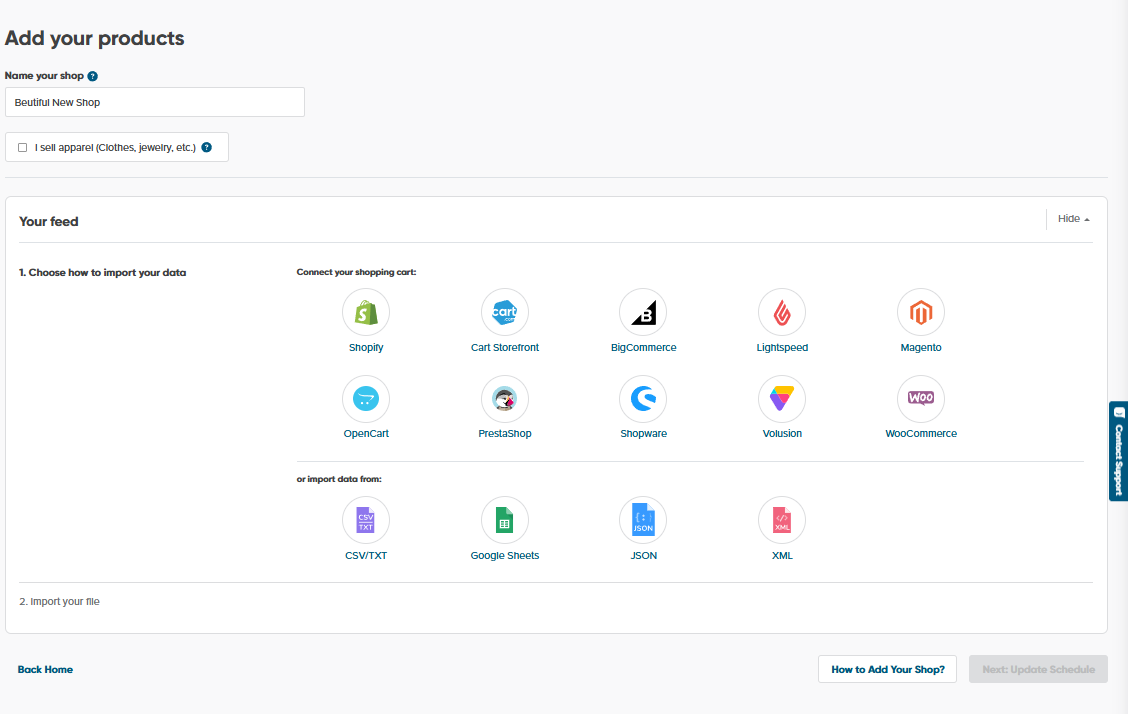
Task: Connect the BigCommerce cart icon
Action: (x=643, y=311)
